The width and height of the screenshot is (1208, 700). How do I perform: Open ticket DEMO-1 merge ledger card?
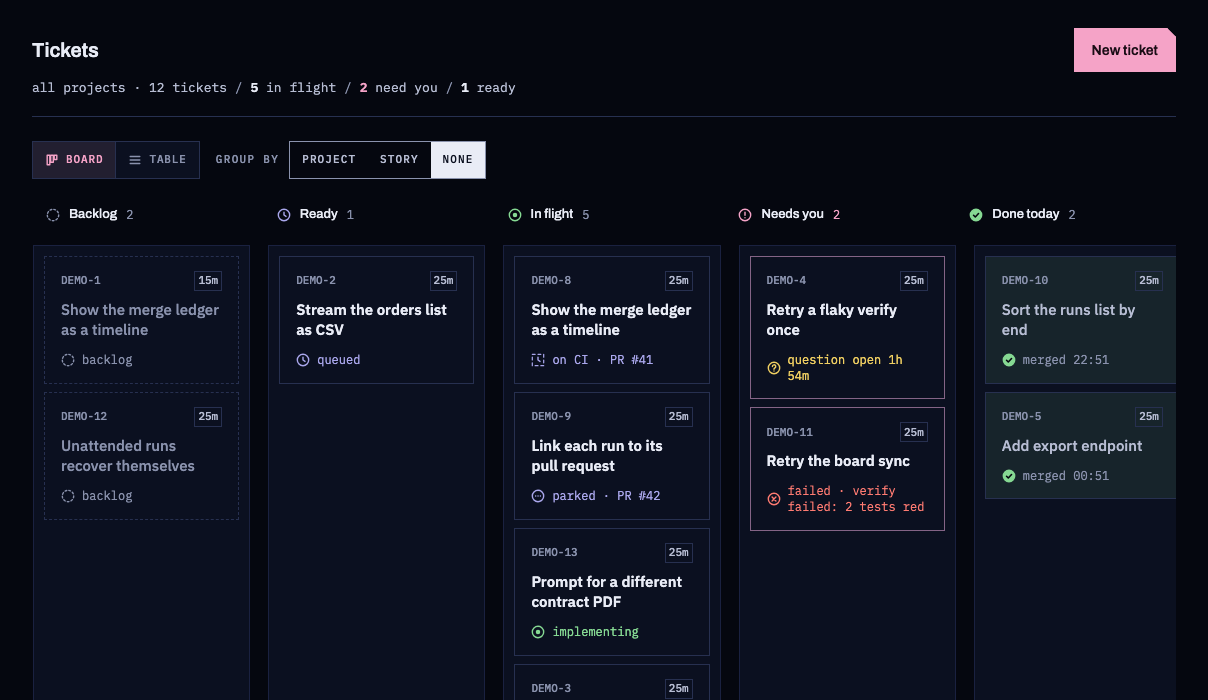pyautogui.click(x=141, y=320)
